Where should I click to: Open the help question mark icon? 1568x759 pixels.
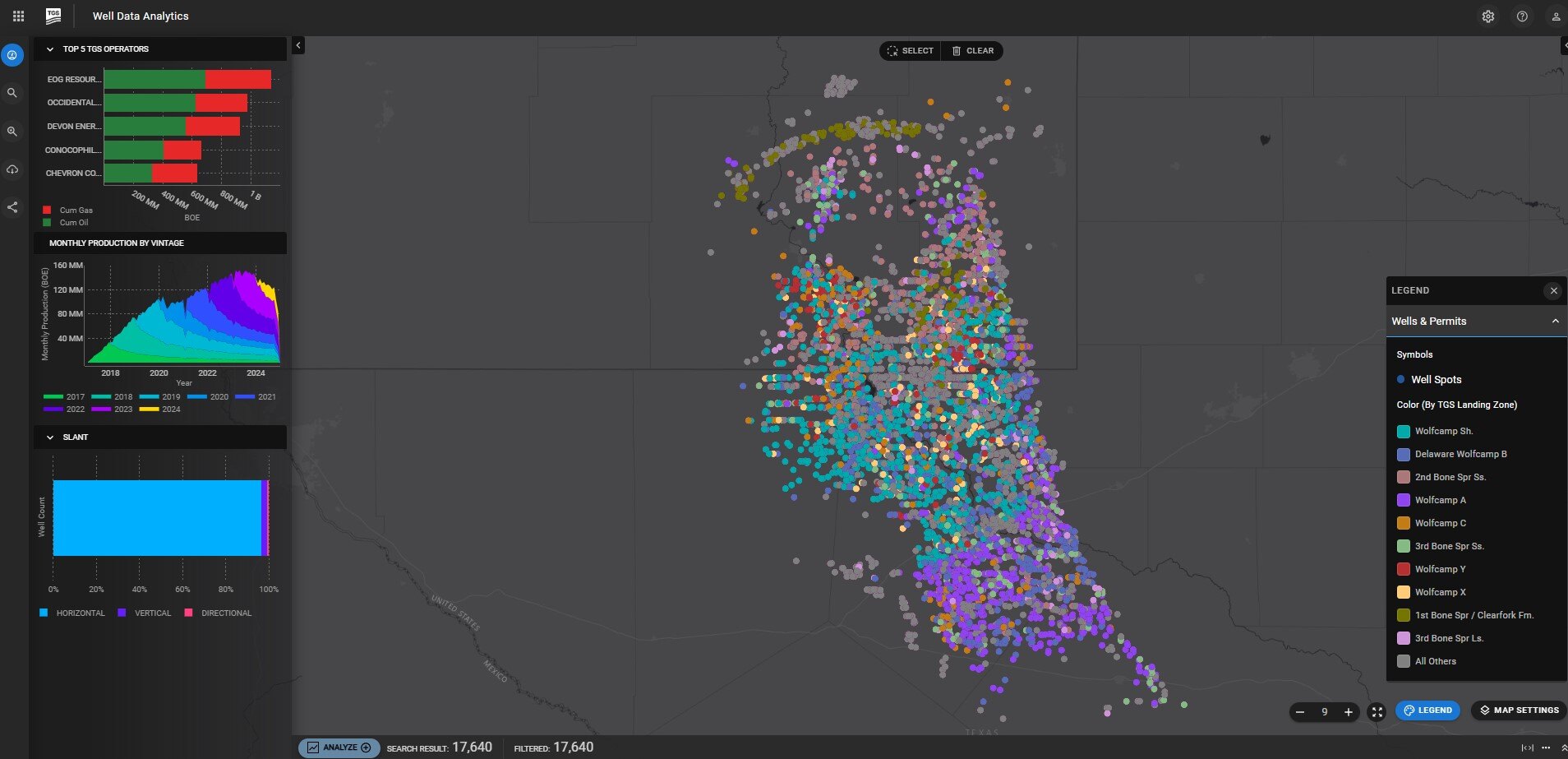tap(1521, 16)
